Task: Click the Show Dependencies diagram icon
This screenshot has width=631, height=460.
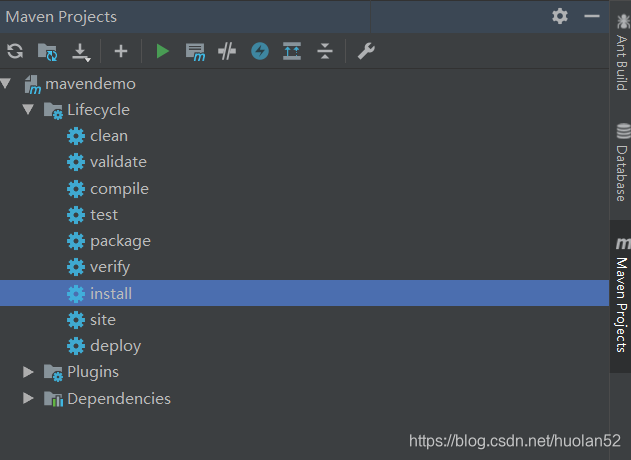Action: [x=292, y=51]
